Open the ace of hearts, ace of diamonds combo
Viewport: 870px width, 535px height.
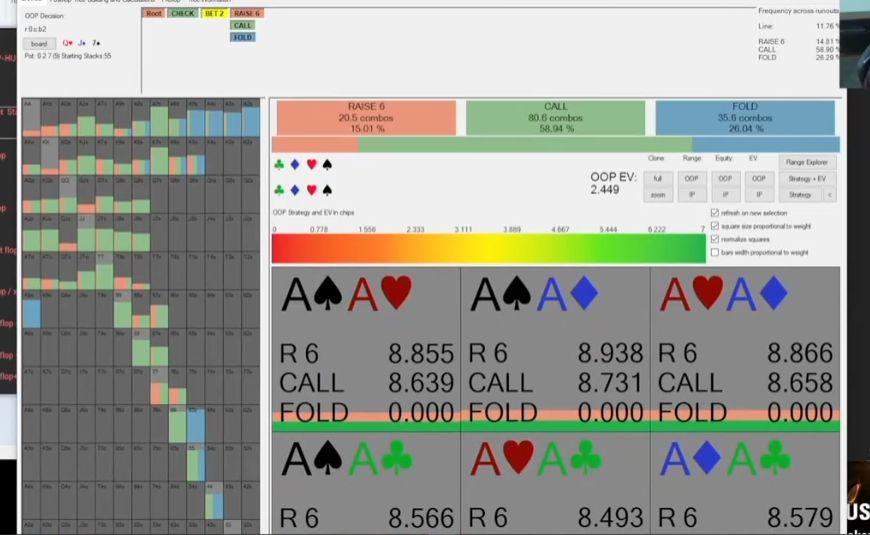[x=745, y=349]
